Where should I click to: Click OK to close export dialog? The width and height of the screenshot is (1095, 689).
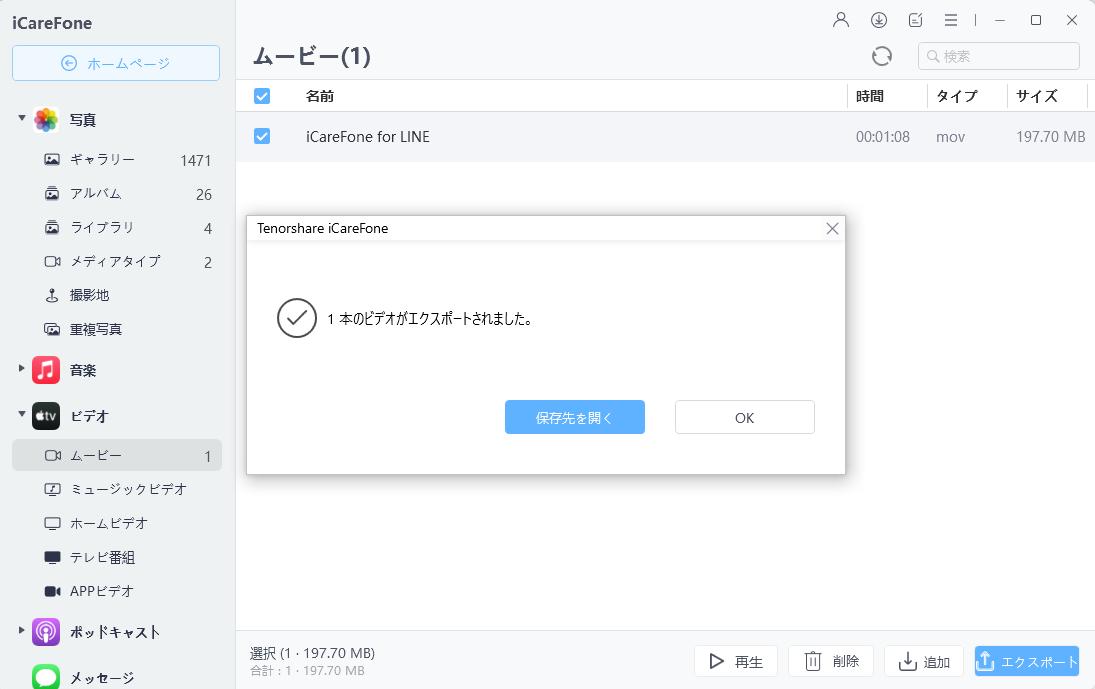coord(744,417)
